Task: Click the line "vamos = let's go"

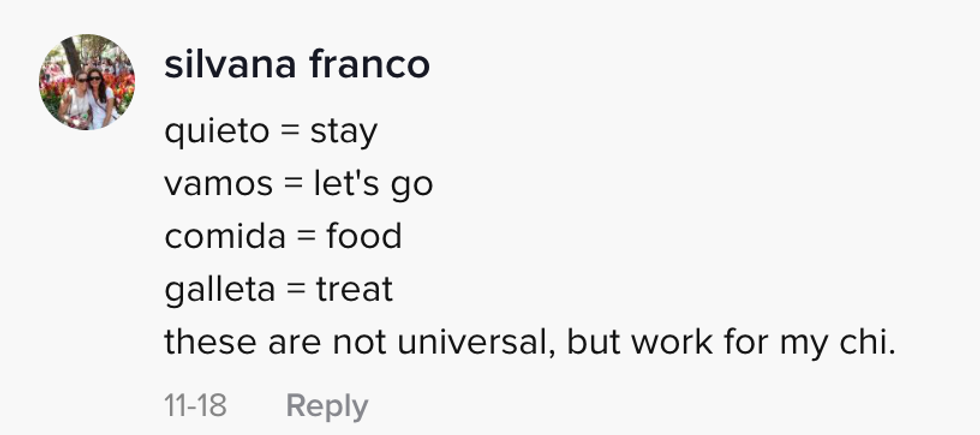Action: (x=298, y=184)
